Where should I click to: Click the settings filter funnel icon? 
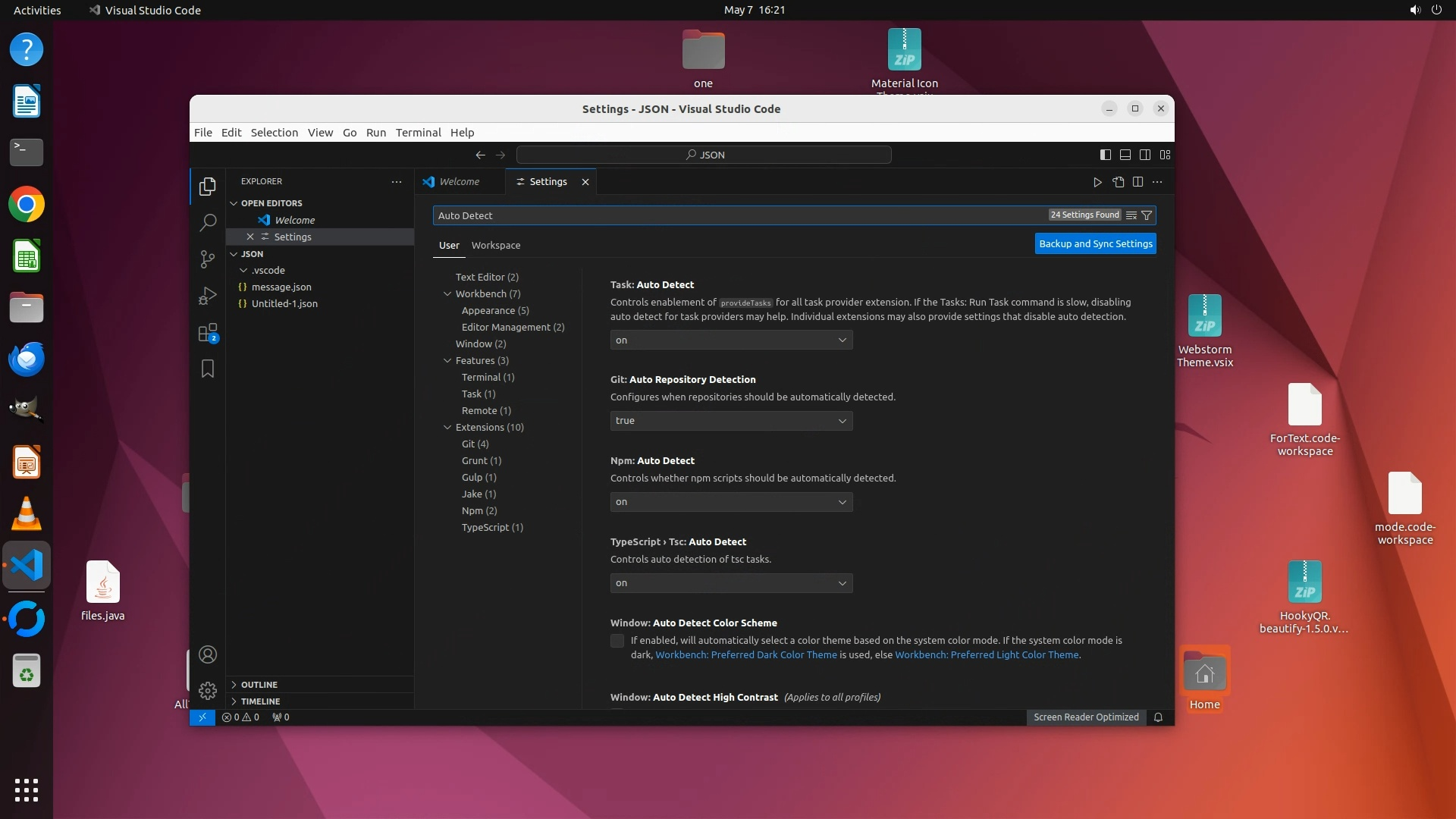coord(1147,215)
